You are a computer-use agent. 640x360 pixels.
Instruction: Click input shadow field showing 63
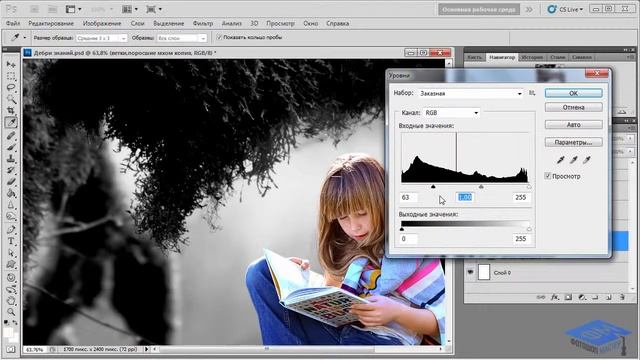(409, 198)
